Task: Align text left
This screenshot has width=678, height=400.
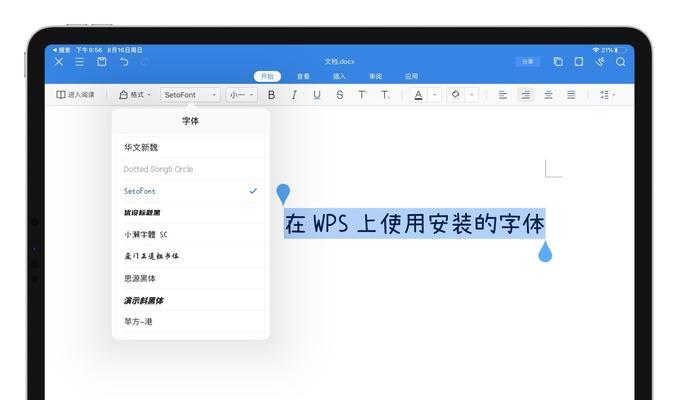Action: (502, 95)
